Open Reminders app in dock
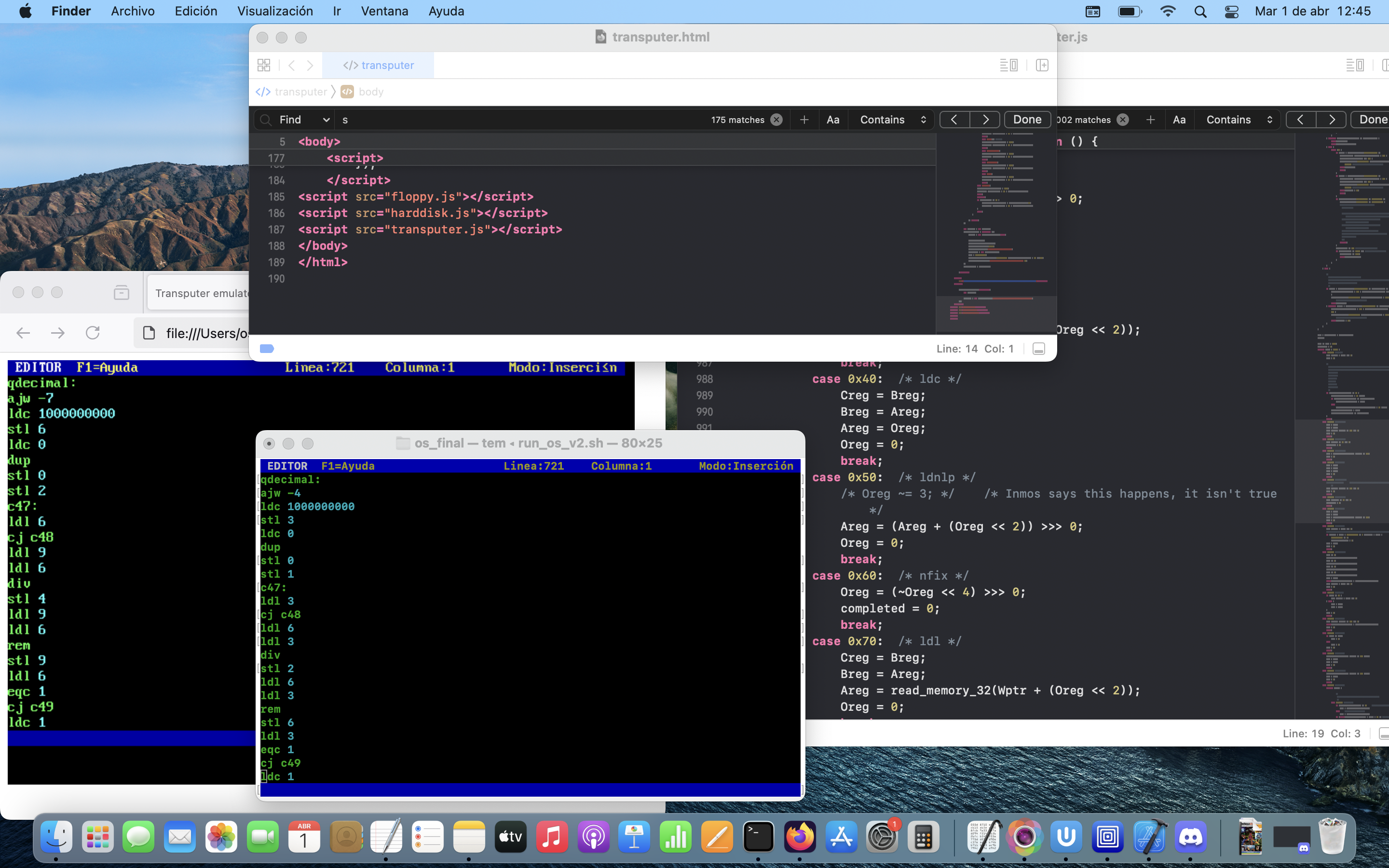This screenshot has height=868, width=1389. point(428,837)
